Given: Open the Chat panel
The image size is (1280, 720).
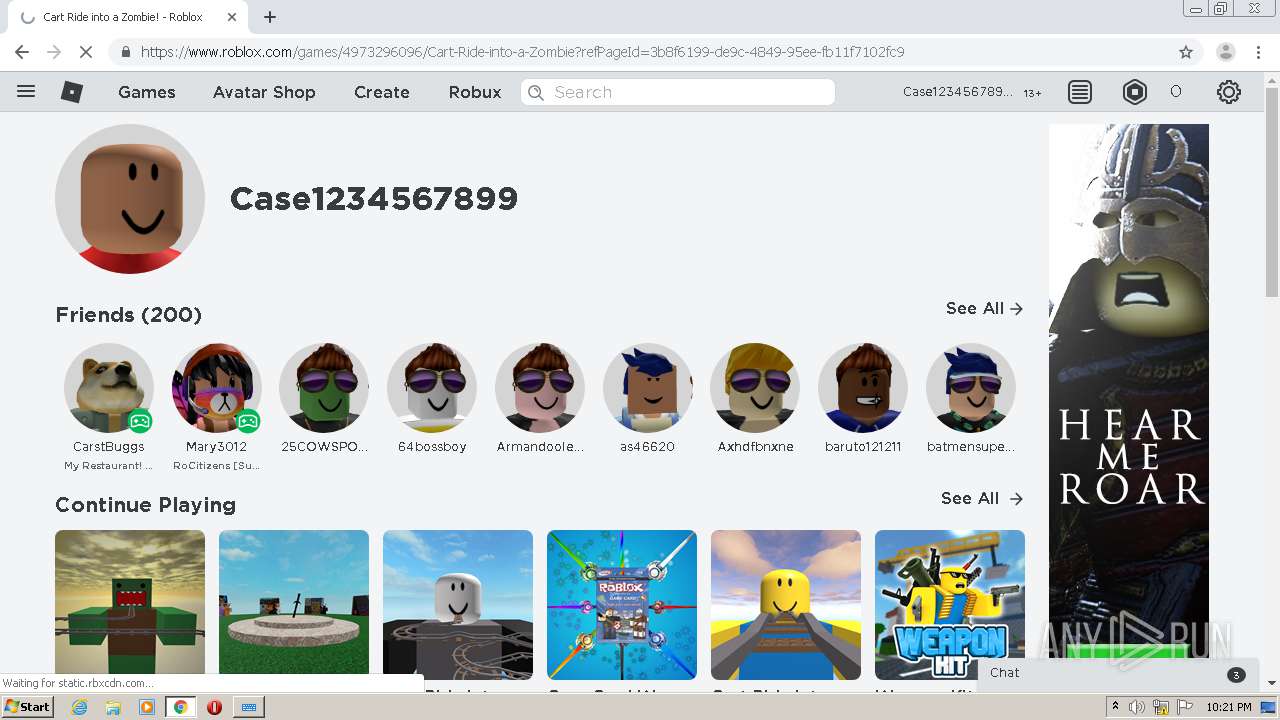Looking at the screenshot, I should 1116,673.
